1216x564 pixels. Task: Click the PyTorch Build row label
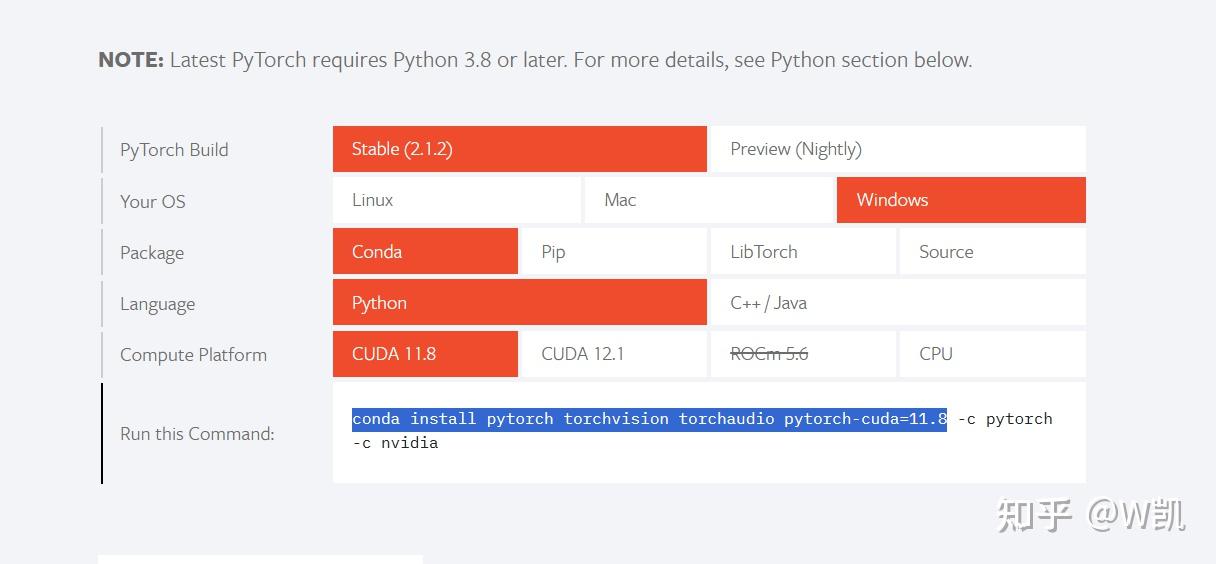pos(174,150)
